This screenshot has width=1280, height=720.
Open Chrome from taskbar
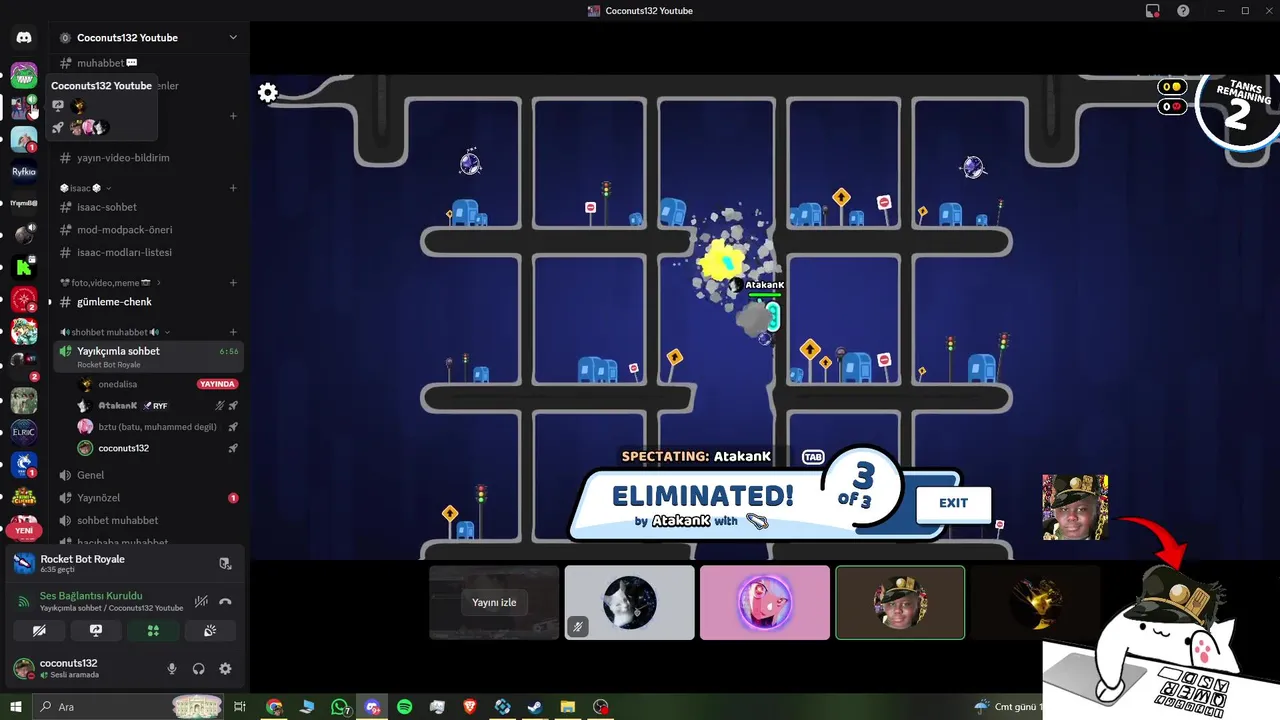(x=274, y=707)
